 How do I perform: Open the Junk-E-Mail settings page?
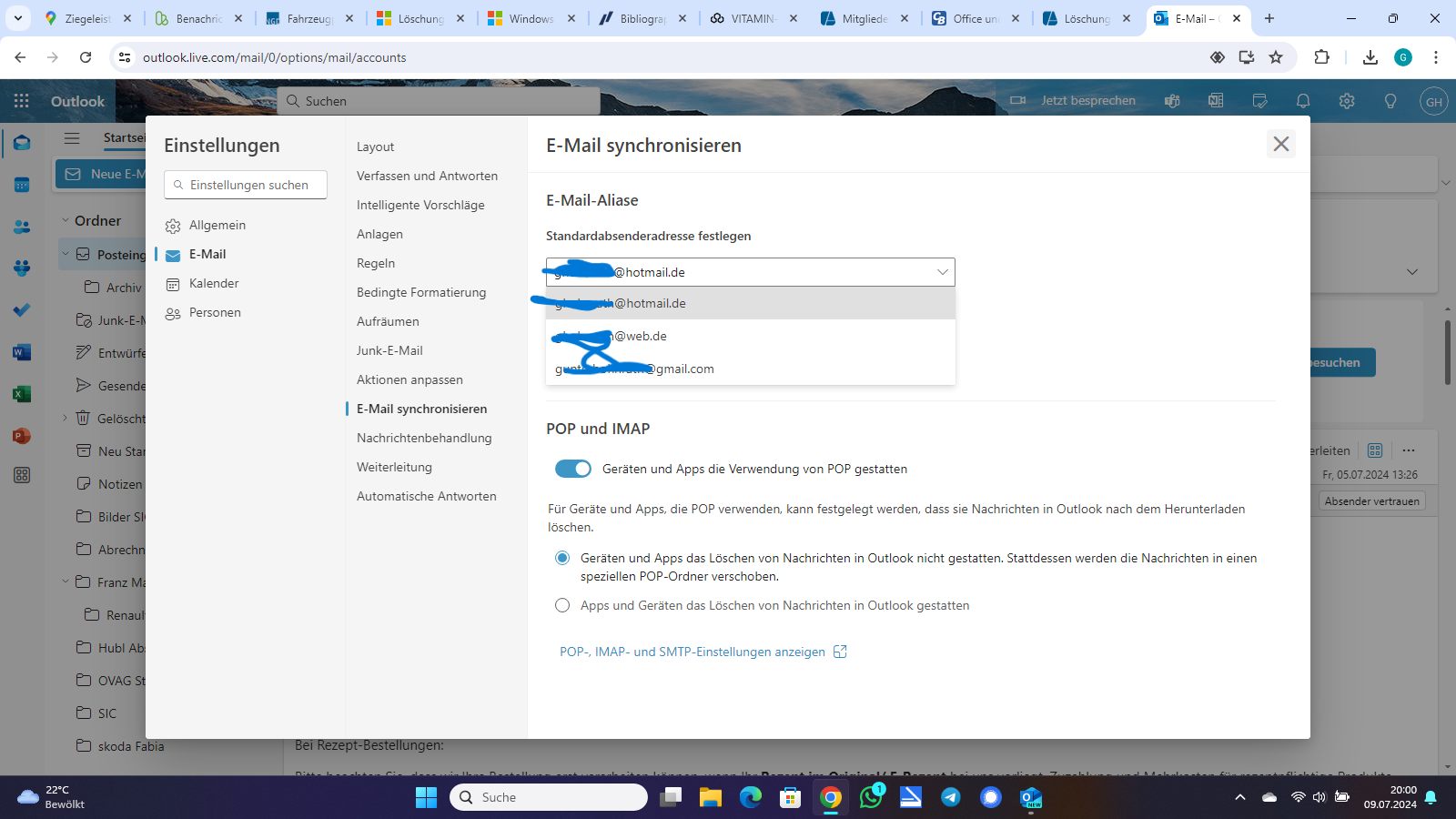(389, 350)
